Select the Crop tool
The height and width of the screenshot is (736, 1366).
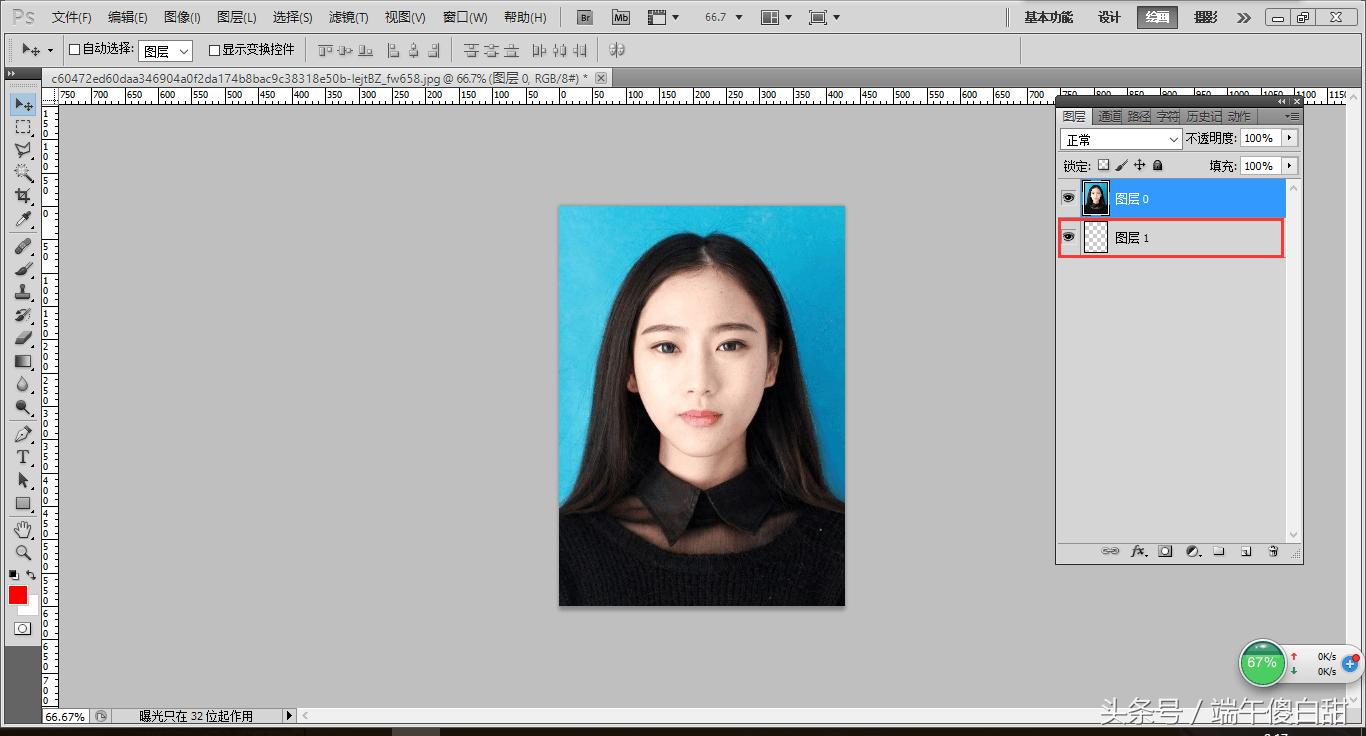pos(22,196)
